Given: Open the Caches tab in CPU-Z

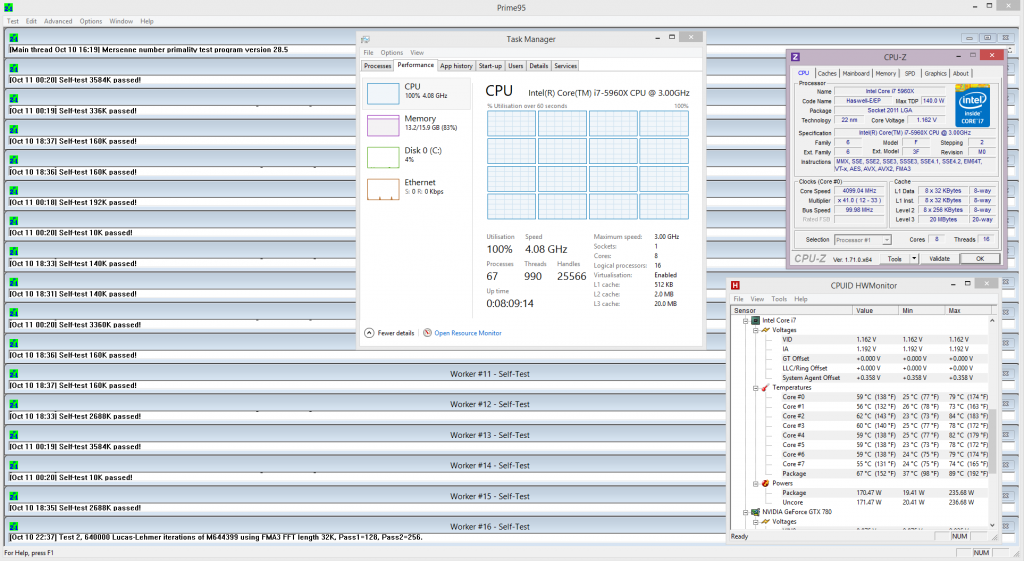Looking at the screenshot, I should point(827,74).
